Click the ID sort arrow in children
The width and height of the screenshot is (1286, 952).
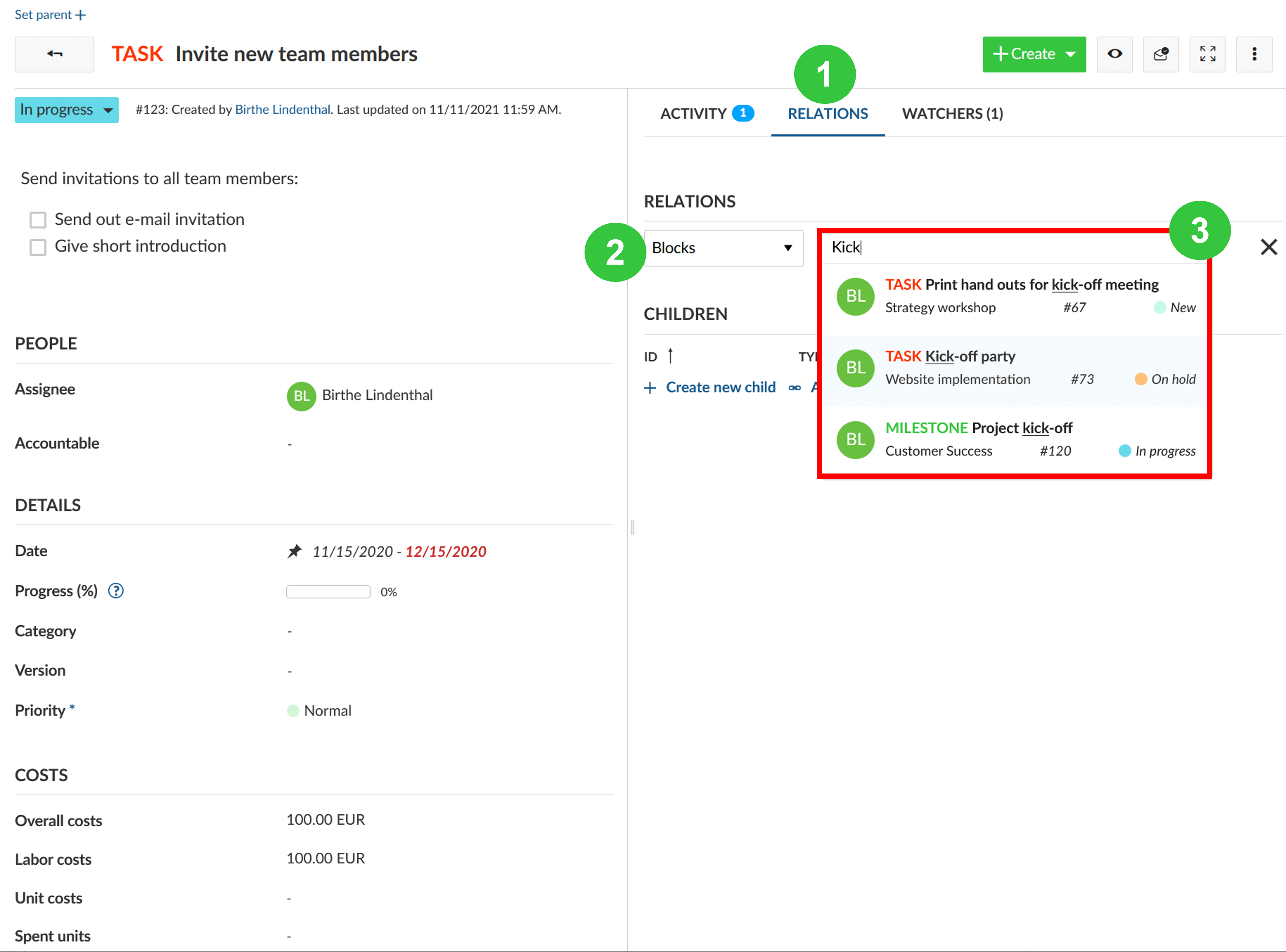pyautogui.click(x=670, y=356)
